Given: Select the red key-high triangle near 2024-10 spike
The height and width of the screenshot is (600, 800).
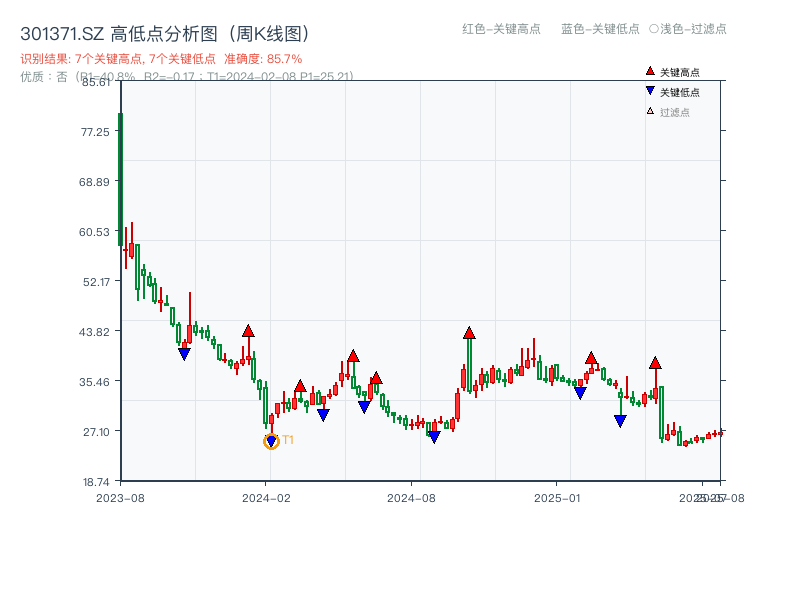Looking at the screenshot, I should pyautogui.click(x=467, y=333).
